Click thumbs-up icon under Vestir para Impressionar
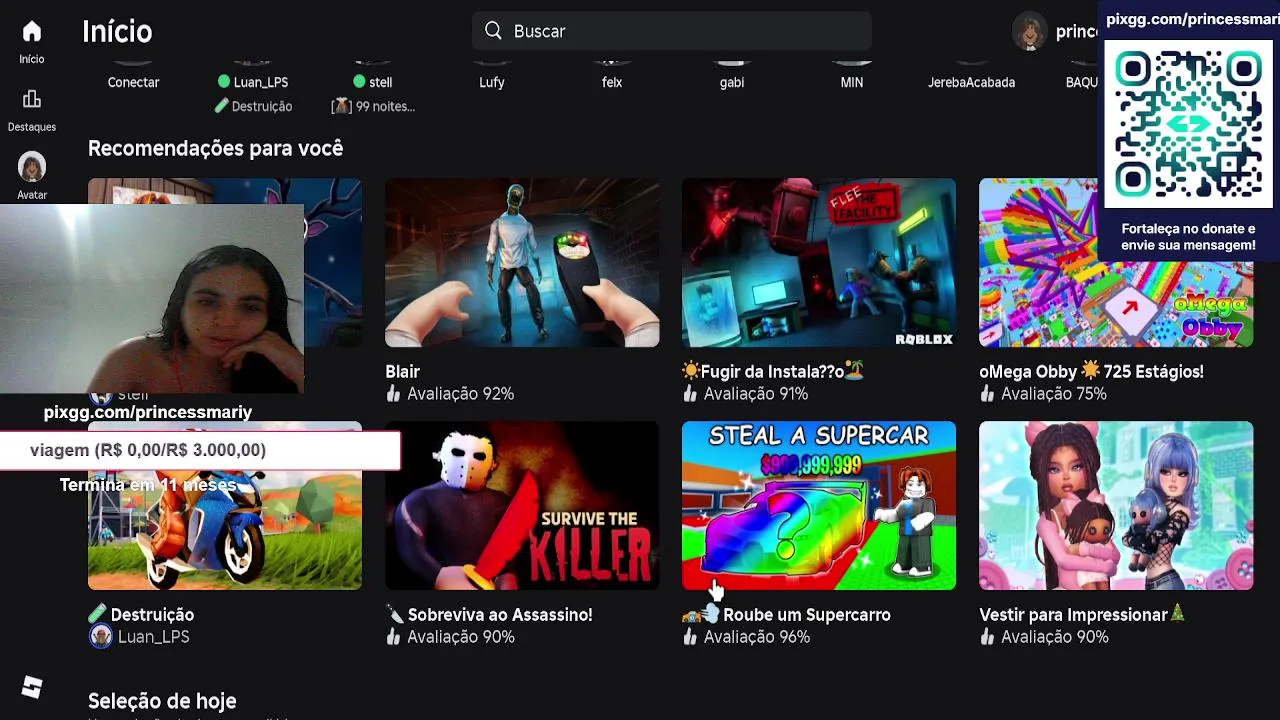1280x720 pixels. click(987, 637)
